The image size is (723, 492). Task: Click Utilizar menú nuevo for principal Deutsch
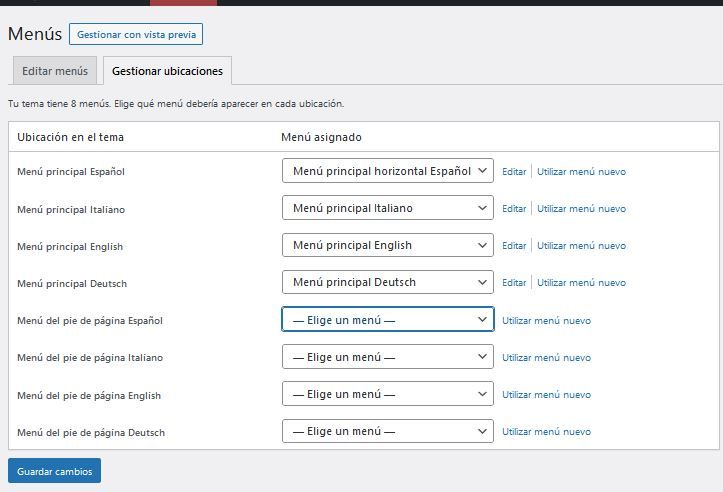581,283
